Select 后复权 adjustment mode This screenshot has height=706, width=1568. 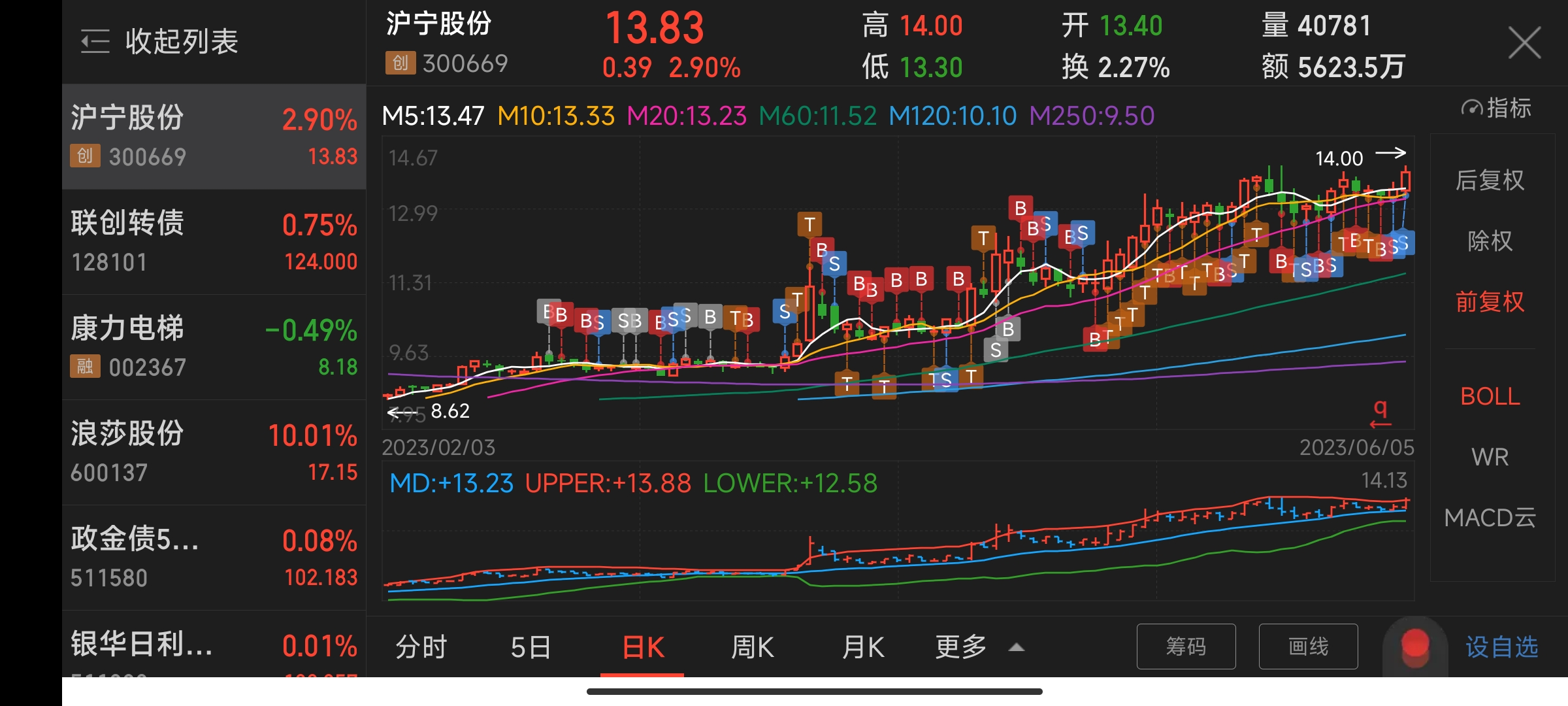point(1490,180)
